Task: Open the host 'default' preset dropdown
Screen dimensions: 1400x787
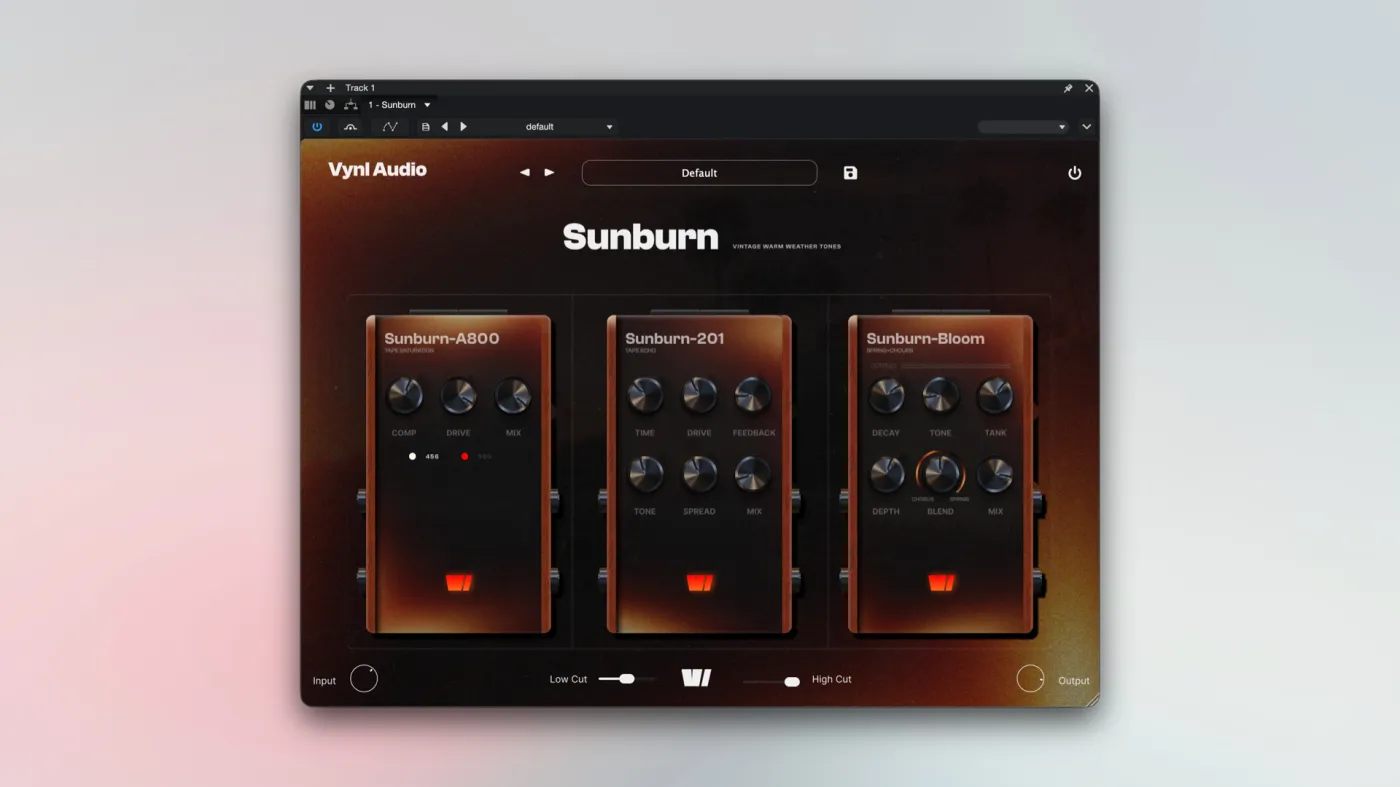Action: click(x=542, y=127)
